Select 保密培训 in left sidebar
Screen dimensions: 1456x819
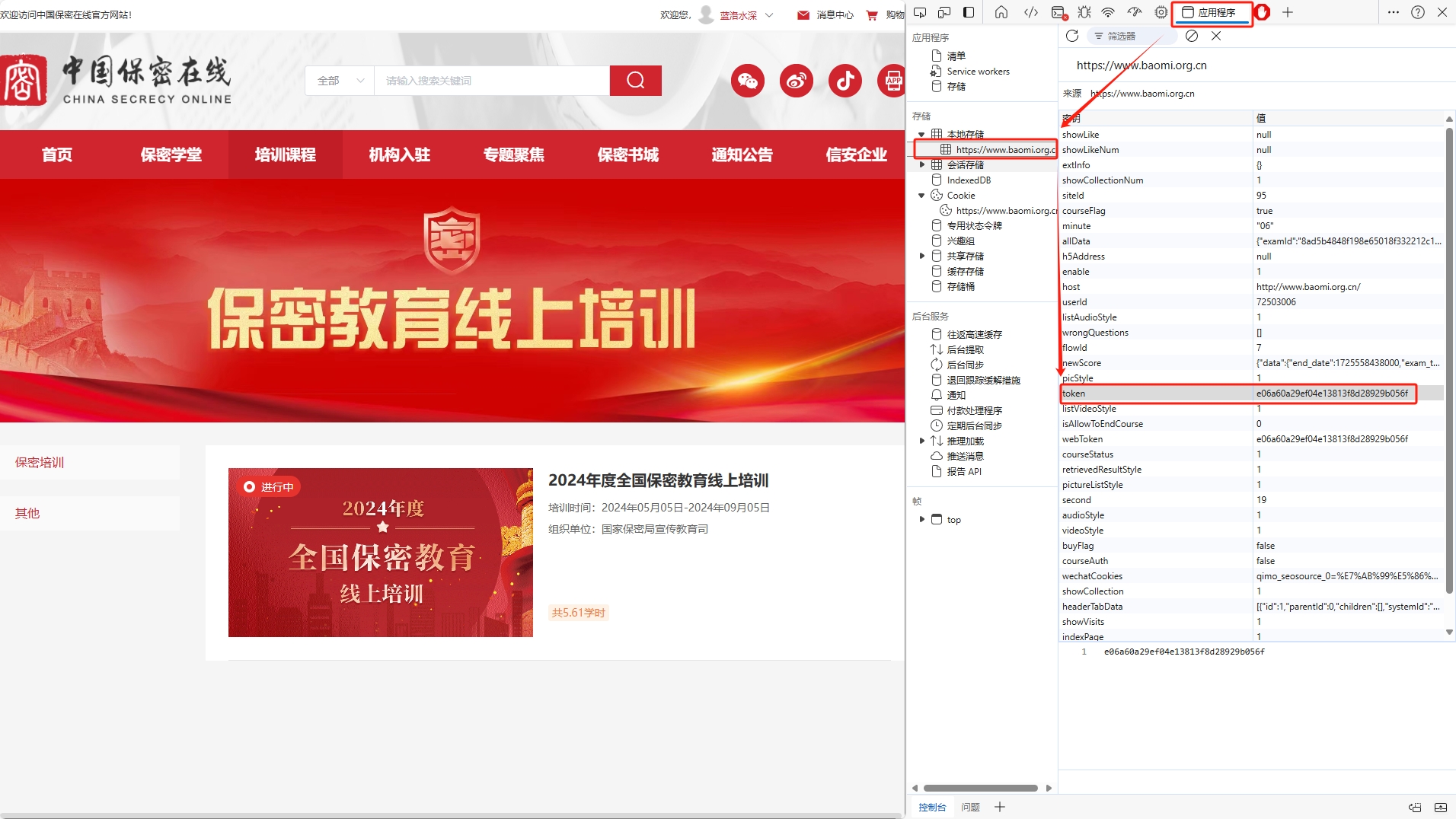tap(90, 462)
